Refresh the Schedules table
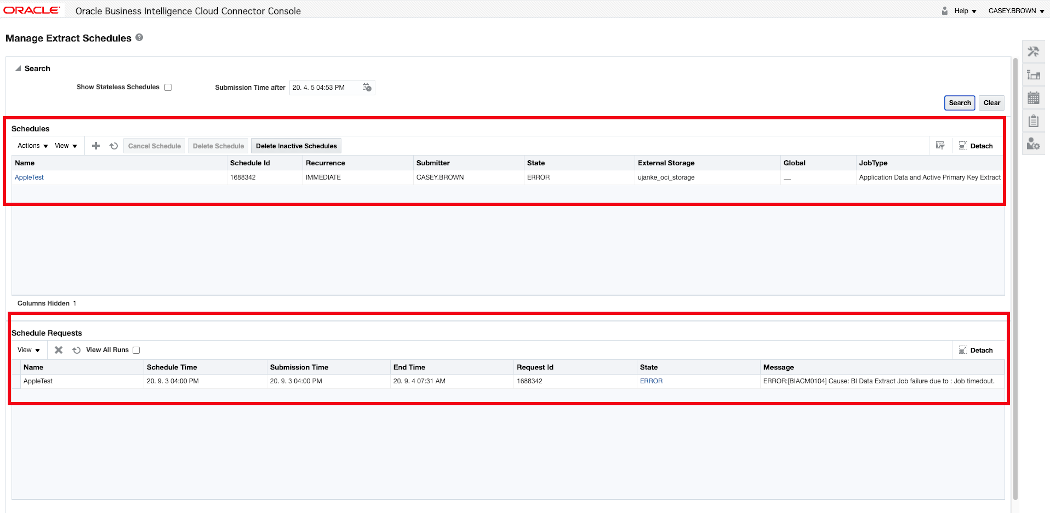1050x517 pixels. click(x=114, y=146)
